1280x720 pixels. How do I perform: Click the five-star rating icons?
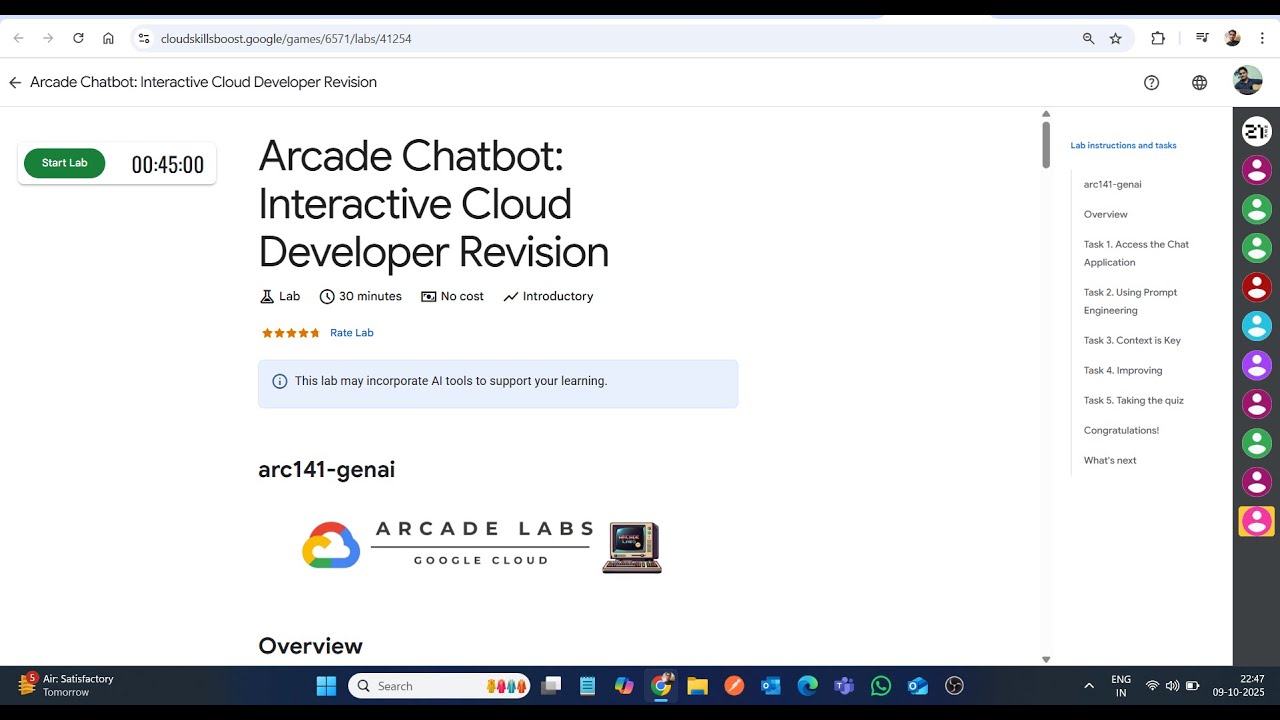(x=291, y=333)
